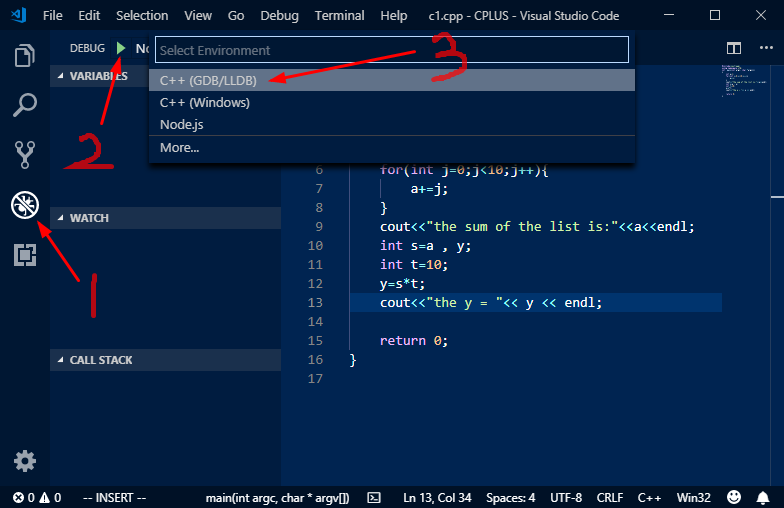Select C++ (Windows) environment
Viewport: 784px width, 508px height.
pyautogui.click(x=392, y=102)
